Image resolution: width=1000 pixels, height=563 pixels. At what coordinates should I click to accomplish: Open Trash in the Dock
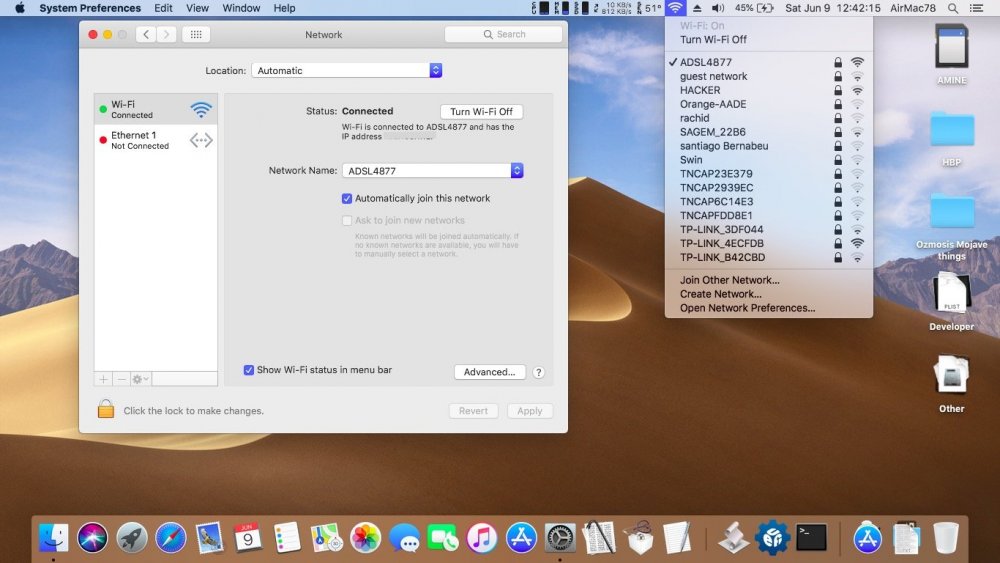[946, 537]
